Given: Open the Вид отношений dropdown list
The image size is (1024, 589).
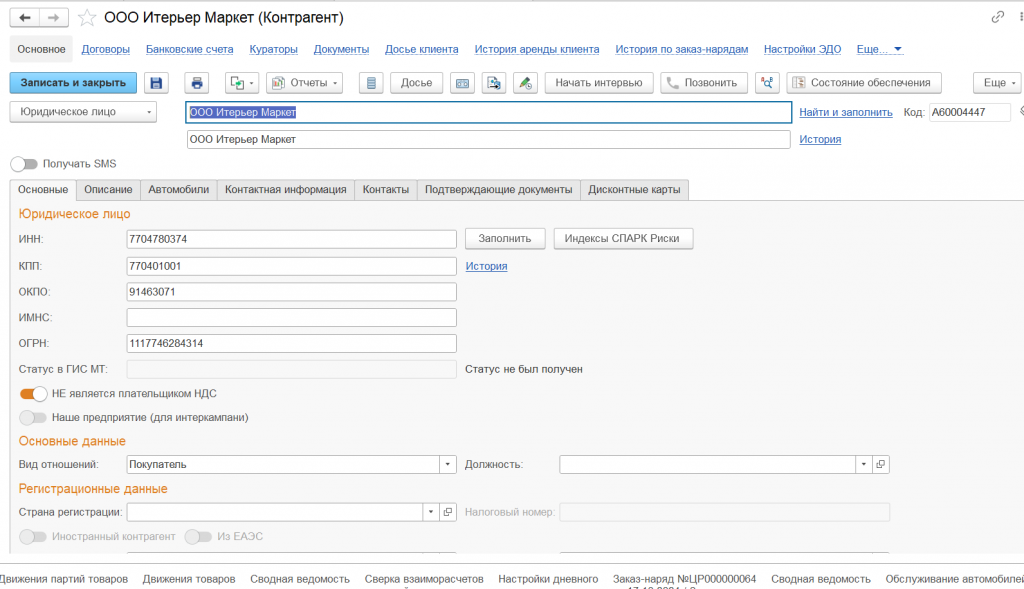Looking at the screenshot, I should pyautogui.click(x=448, y=464).
